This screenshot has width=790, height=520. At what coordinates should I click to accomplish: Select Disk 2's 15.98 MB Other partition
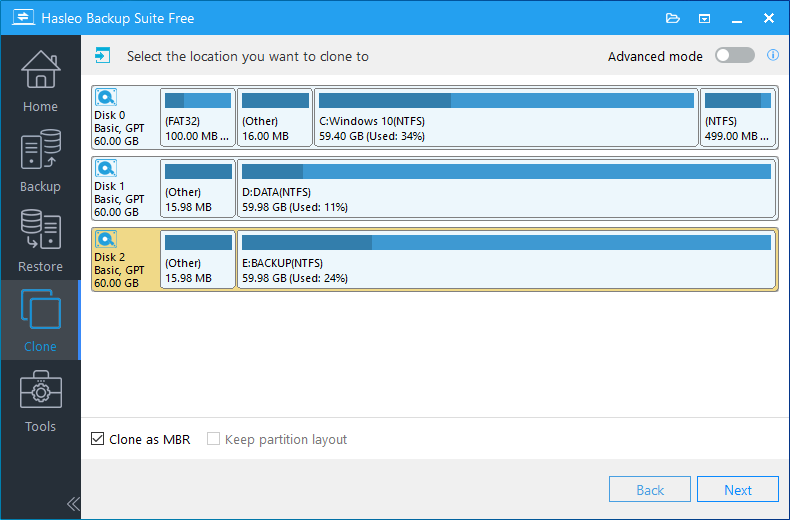(198, 259)
